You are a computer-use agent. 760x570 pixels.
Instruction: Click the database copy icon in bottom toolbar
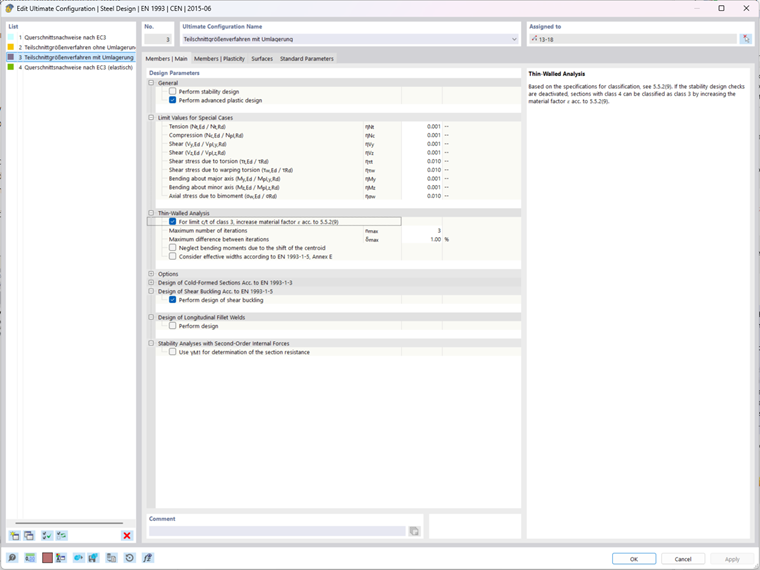tap(111, 558)
